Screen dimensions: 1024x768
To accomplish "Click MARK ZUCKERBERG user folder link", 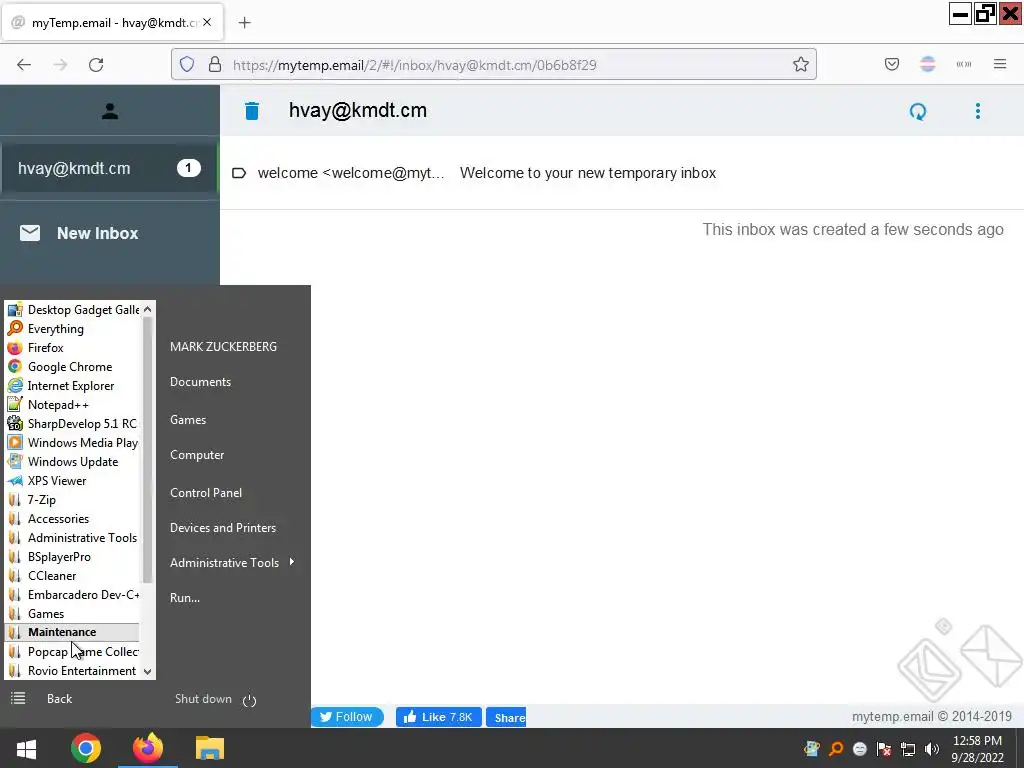I will 223,346.
